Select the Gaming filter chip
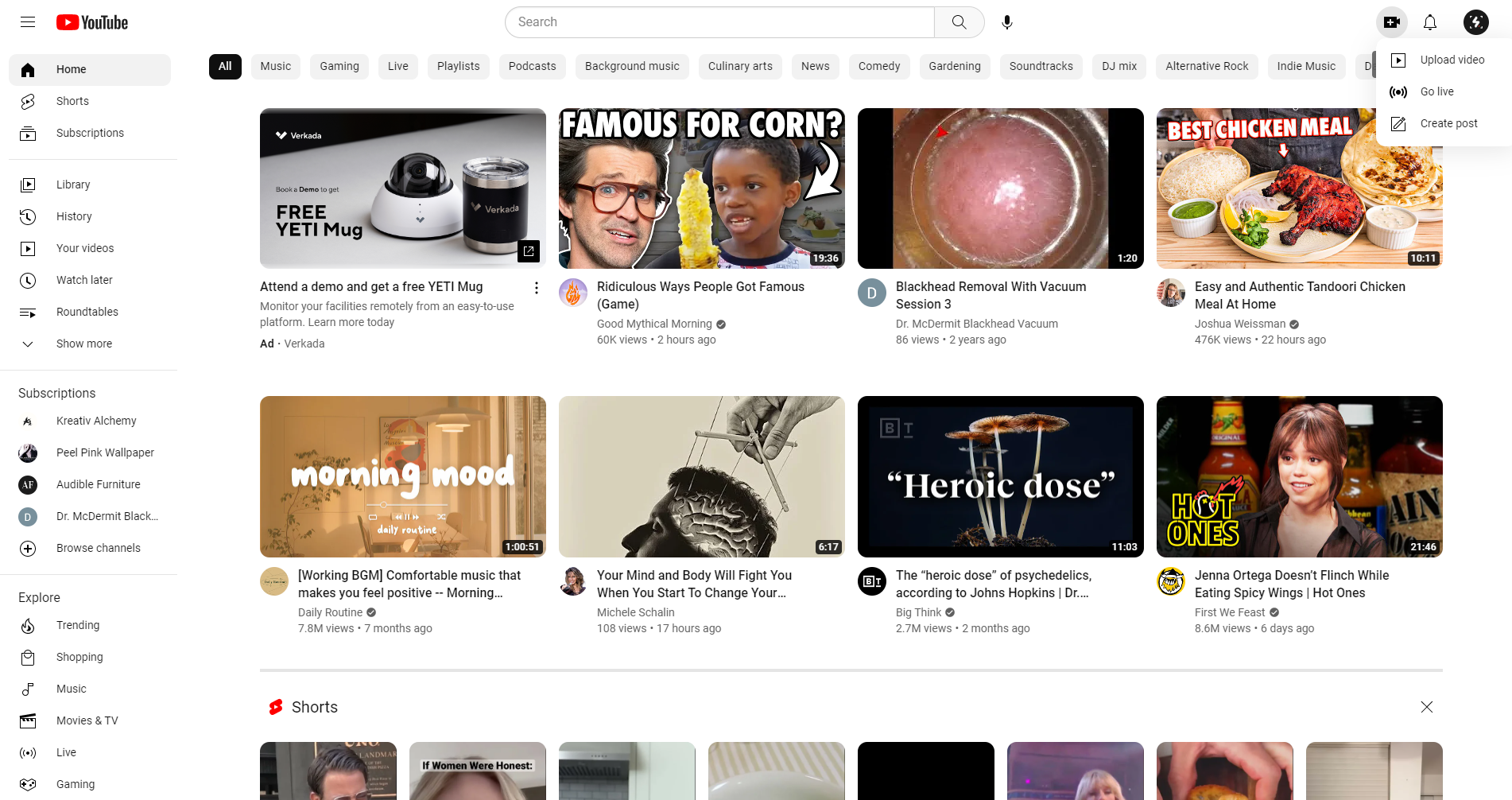Viewport: 1512px width, 800px height. [339, 66]
